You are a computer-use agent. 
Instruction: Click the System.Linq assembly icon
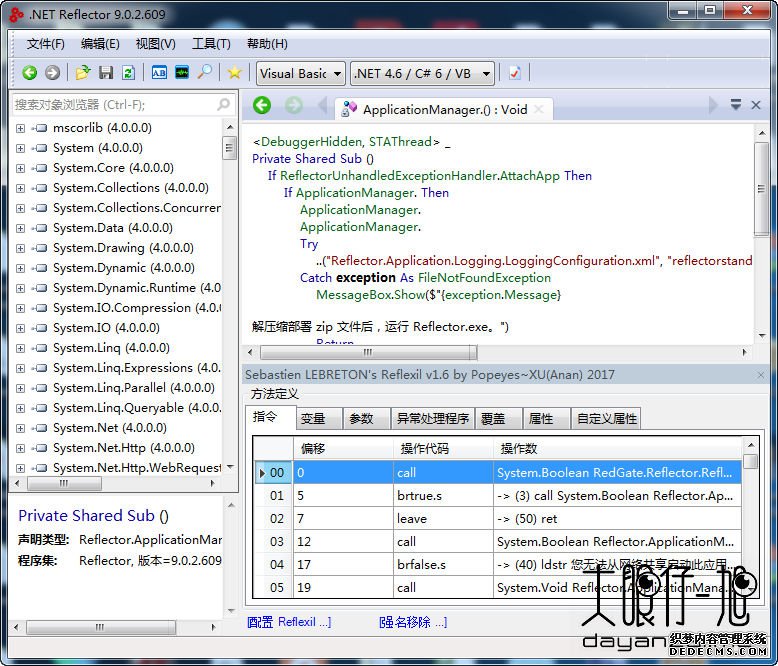tap(40, 348)
